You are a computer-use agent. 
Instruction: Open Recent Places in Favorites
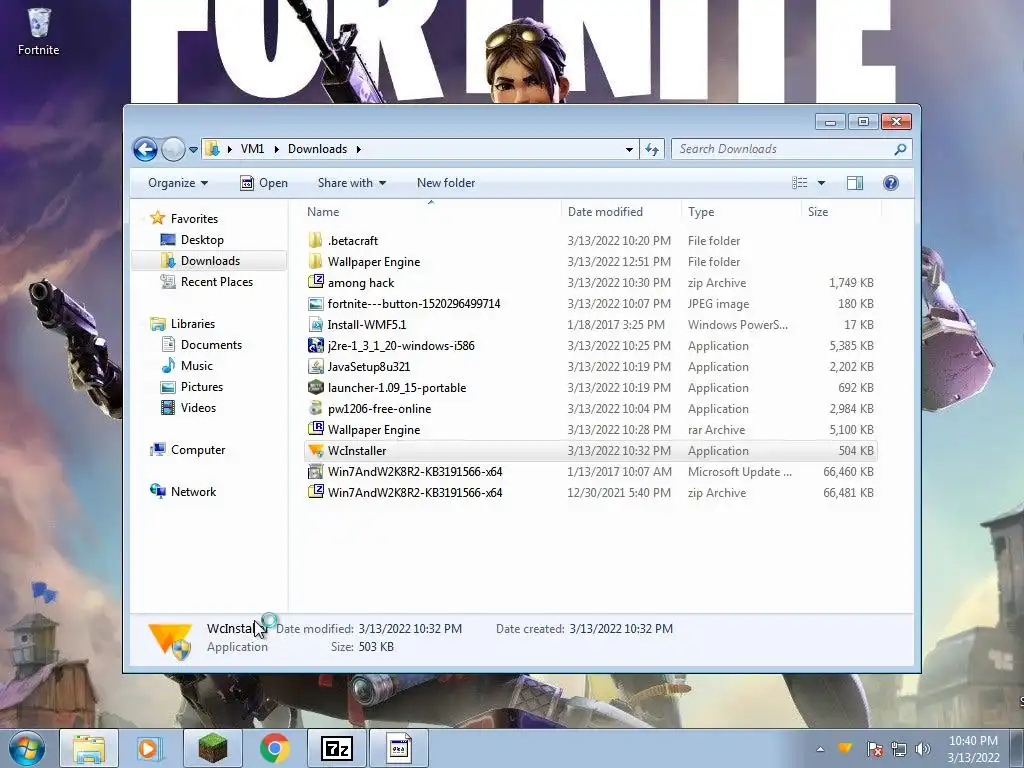click(217, 281)
